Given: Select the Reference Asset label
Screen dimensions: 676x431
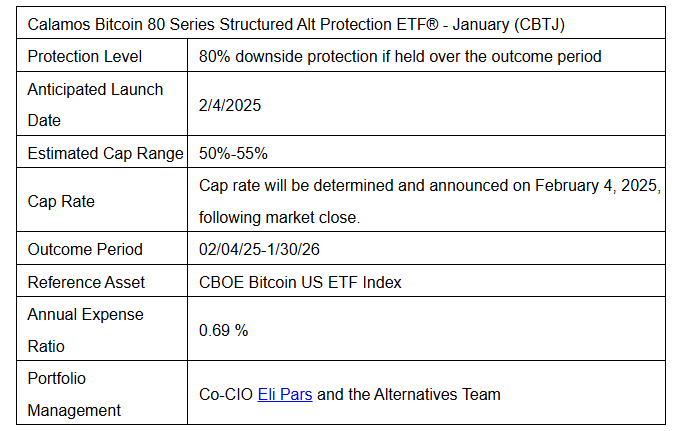Looking at the screenshot, I should coord(86,282).
